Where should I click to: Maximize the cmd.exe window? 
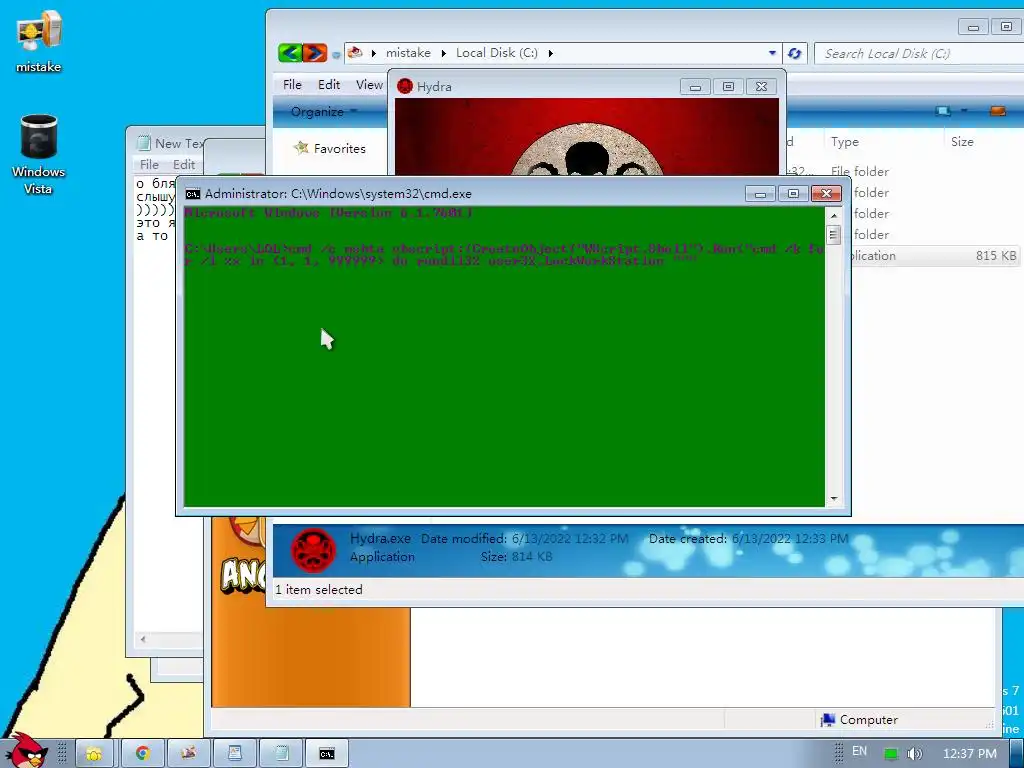793,194
